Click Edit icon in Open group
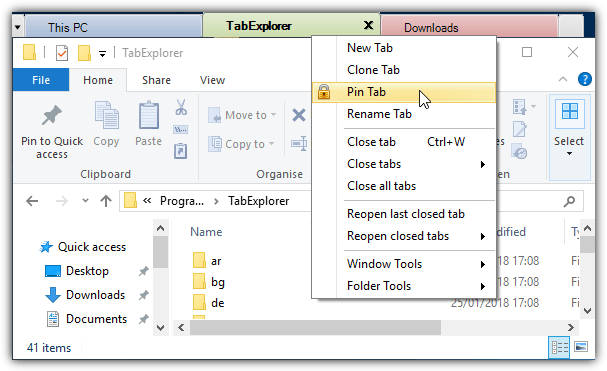 (519, 129)
